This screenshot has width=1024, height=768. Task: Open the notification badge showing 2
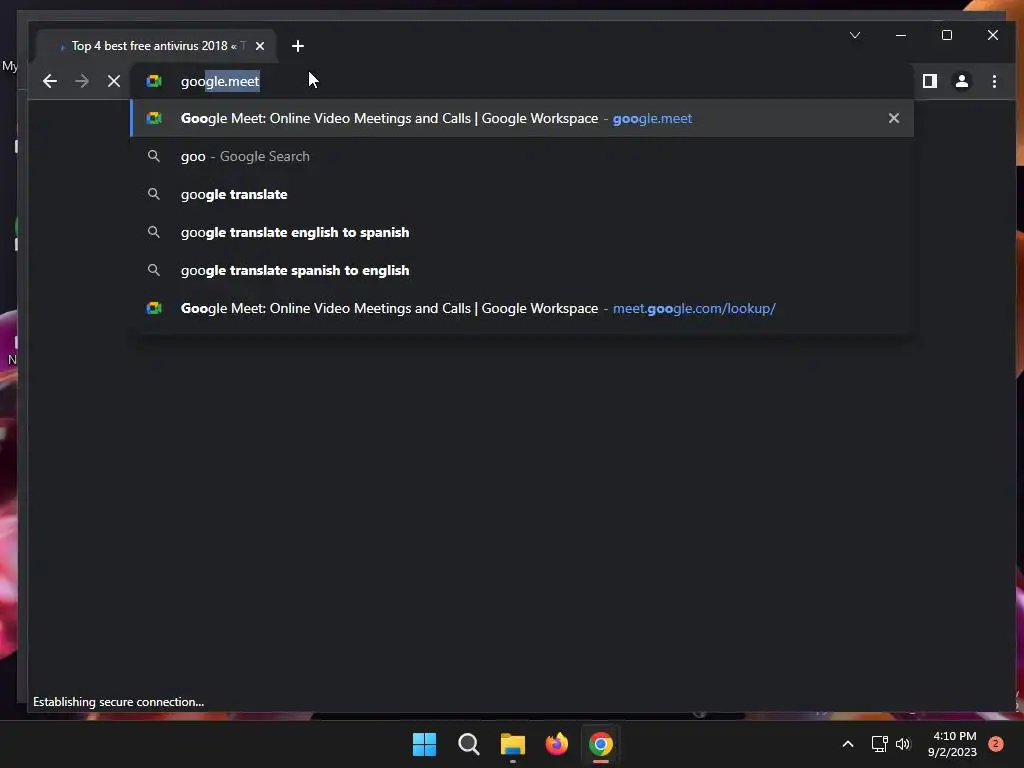[x=995, y=744]
